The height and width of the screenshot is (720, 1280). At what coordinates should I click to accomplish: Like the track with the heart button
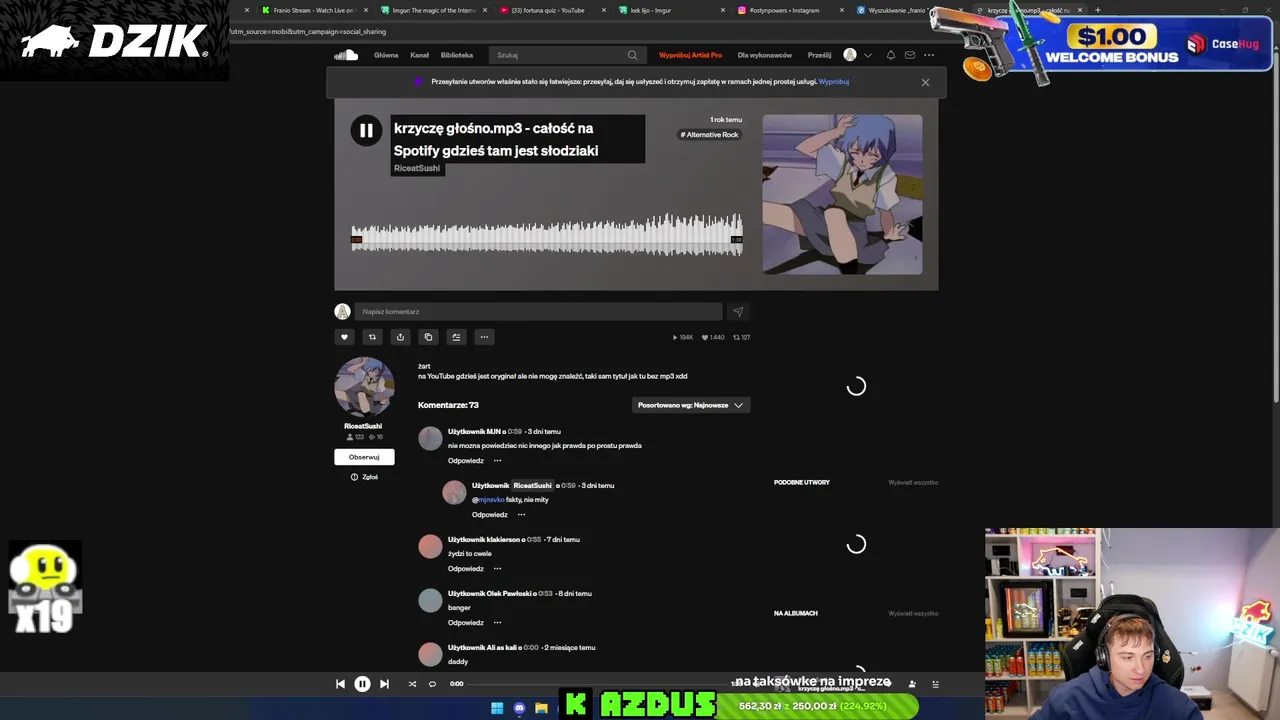pyautogui.click(x=344, y=337)
